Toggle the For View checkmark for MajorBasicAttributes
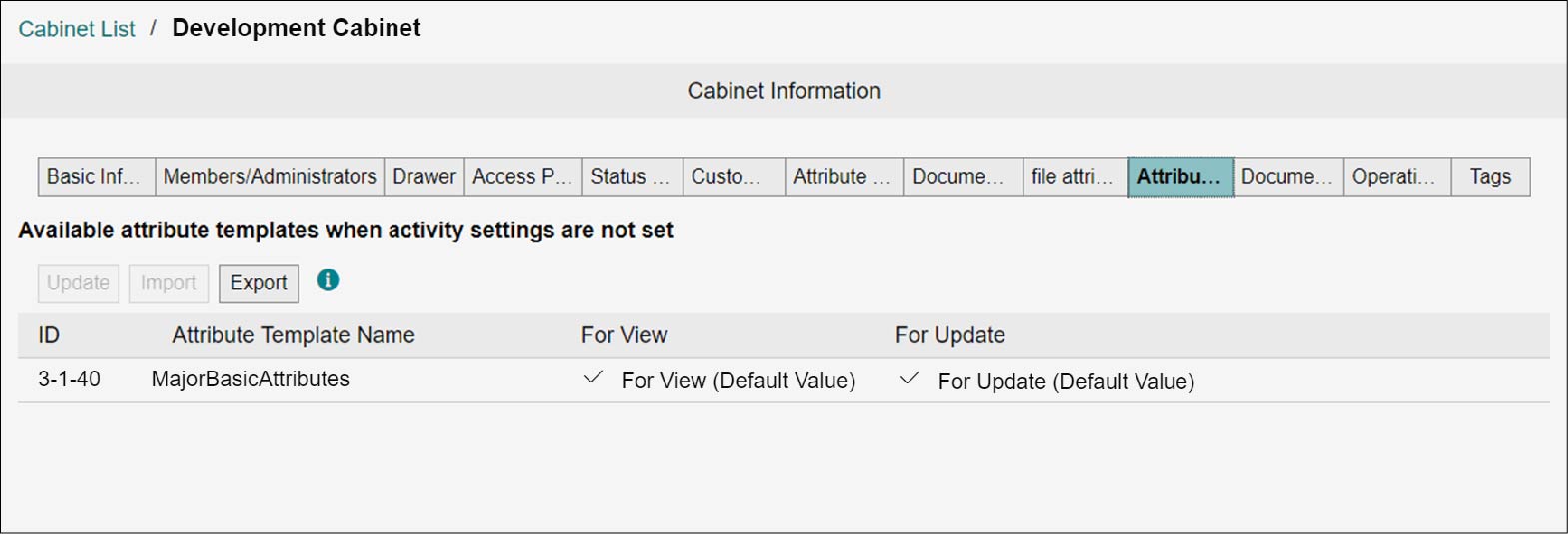 pos(593,378)
